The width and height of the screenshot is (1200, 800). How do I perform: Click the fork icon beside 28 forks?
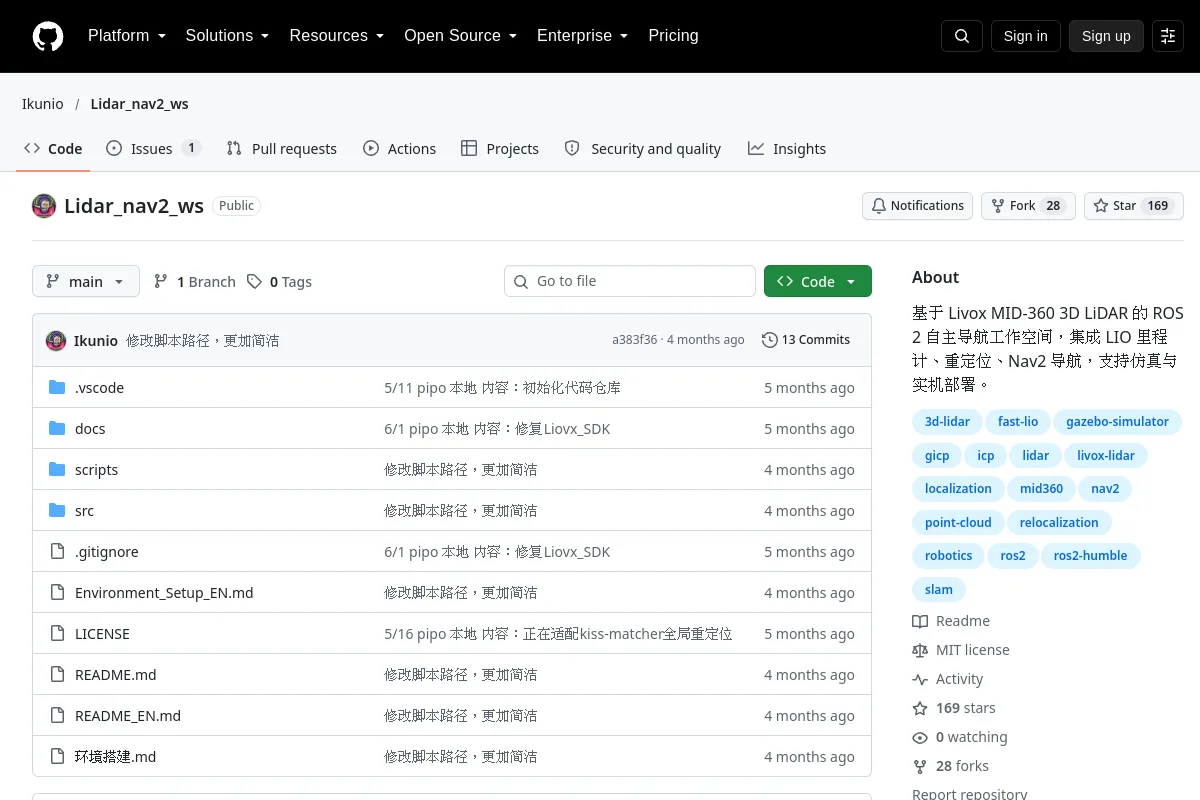920,766
